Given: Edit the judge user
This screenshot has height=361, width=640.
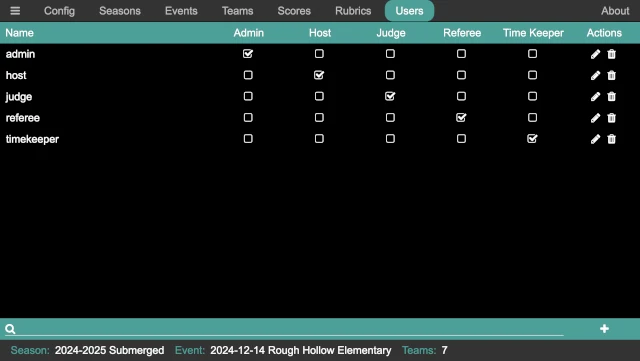Looking at the screenshot, I should 596,96.
